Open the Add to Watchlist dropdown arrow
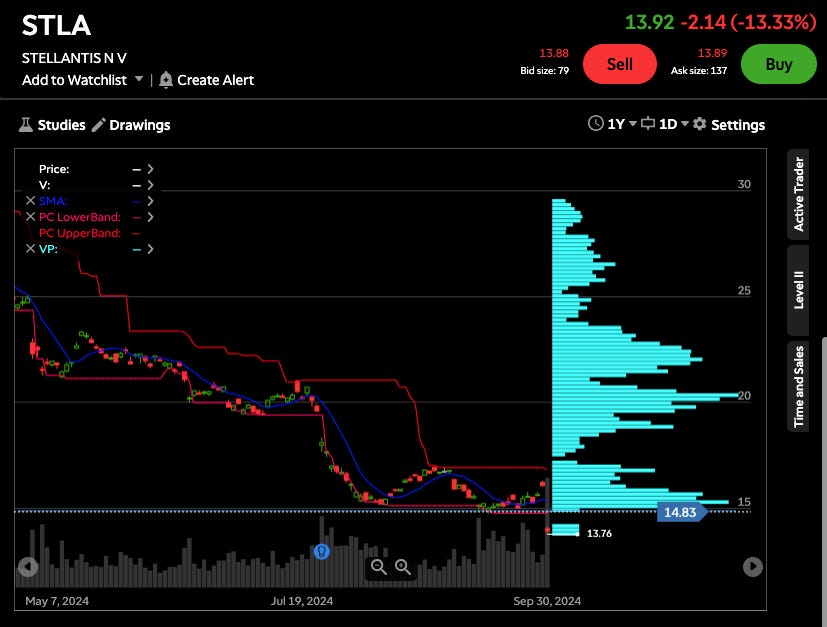 click(x=139, y=79)
